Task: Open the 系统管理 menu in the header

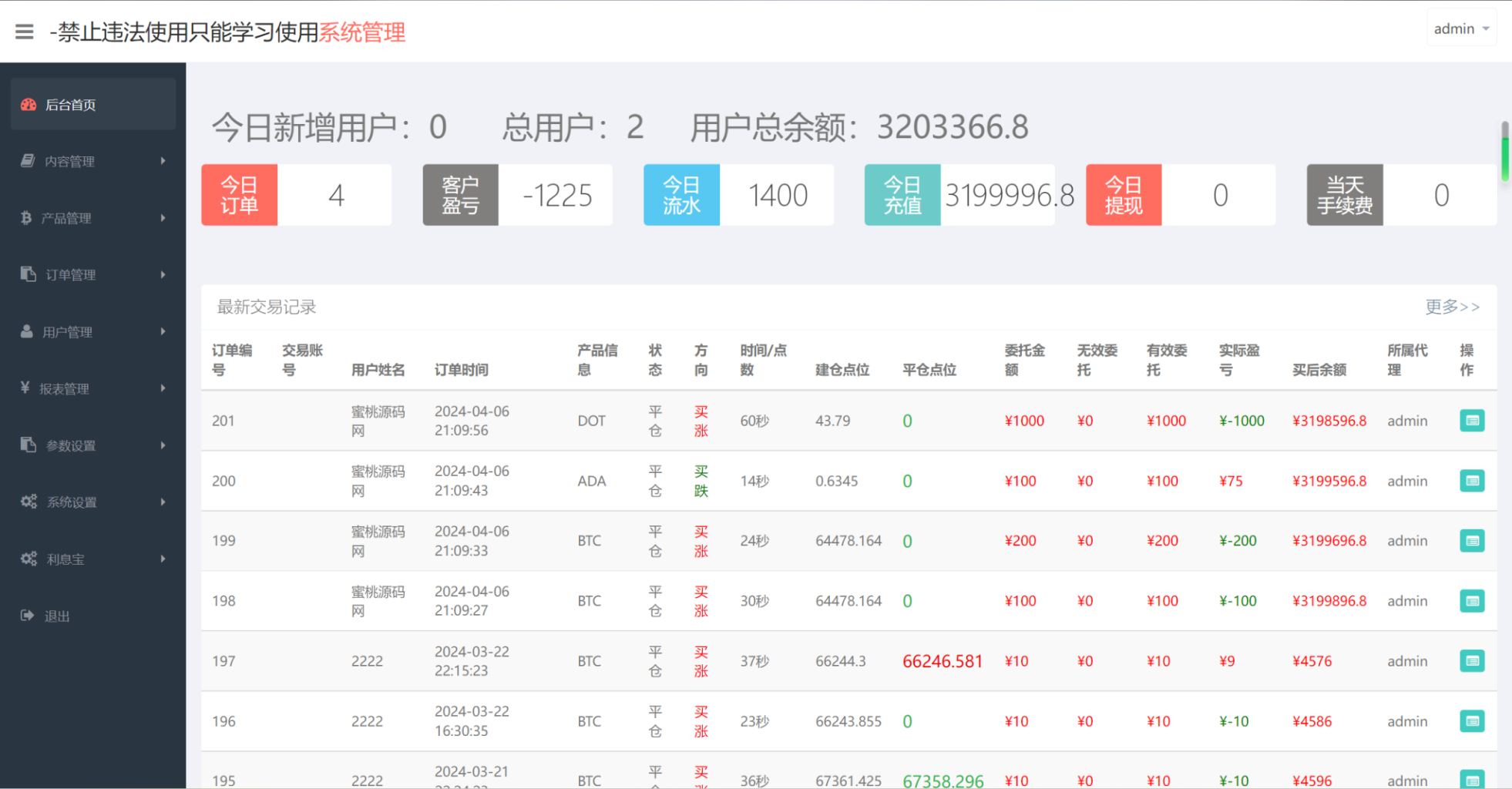Action: tap(362, 32)
